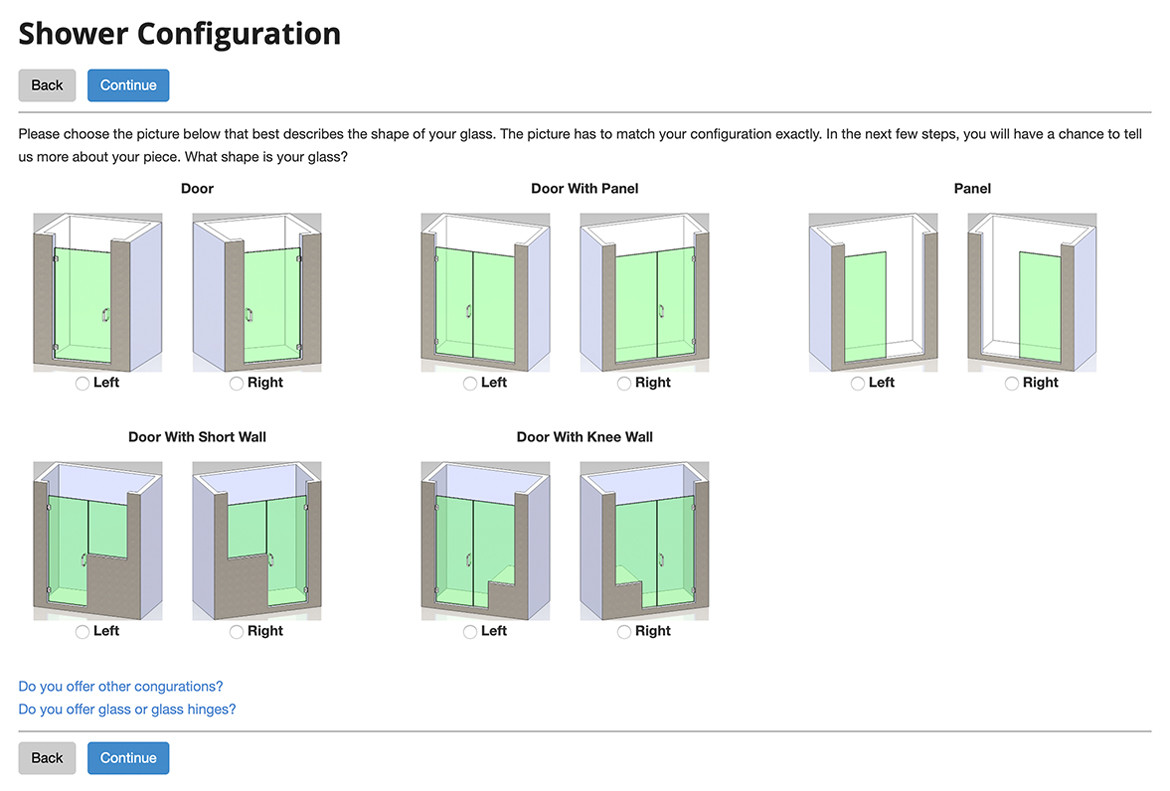
Task: Click the top Continue button
Action: point(128,85)
